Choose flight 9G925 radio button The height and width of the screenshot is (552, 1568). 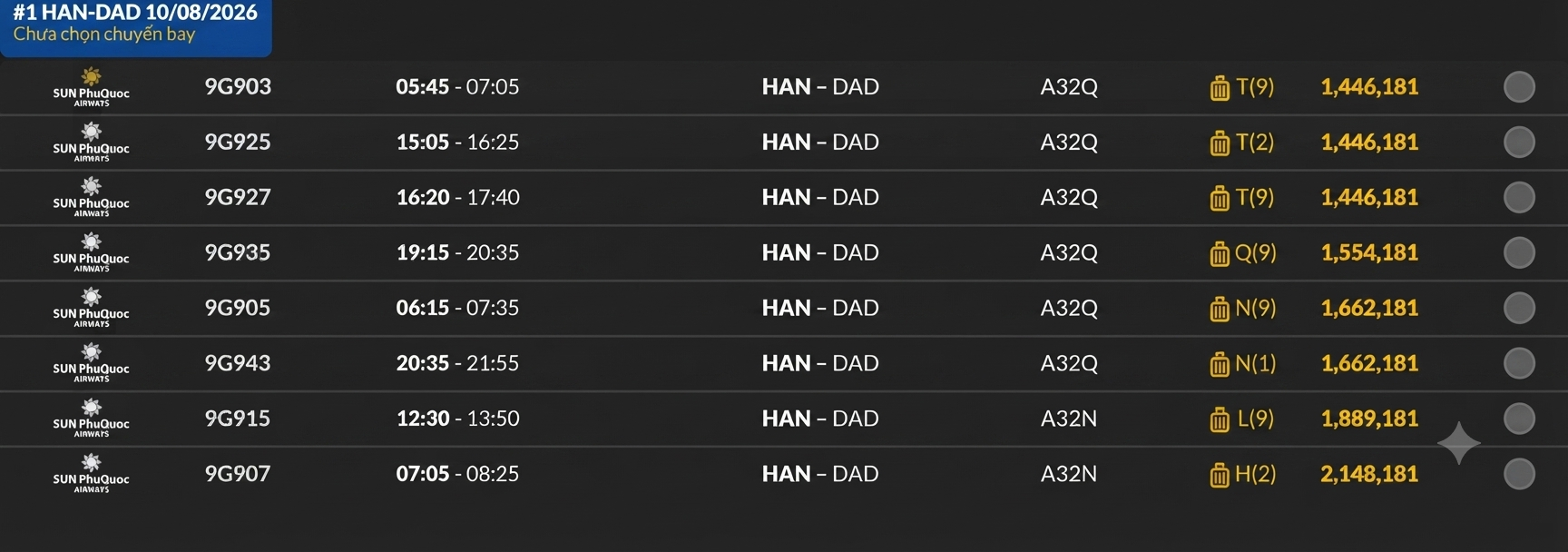[1519, 143]
